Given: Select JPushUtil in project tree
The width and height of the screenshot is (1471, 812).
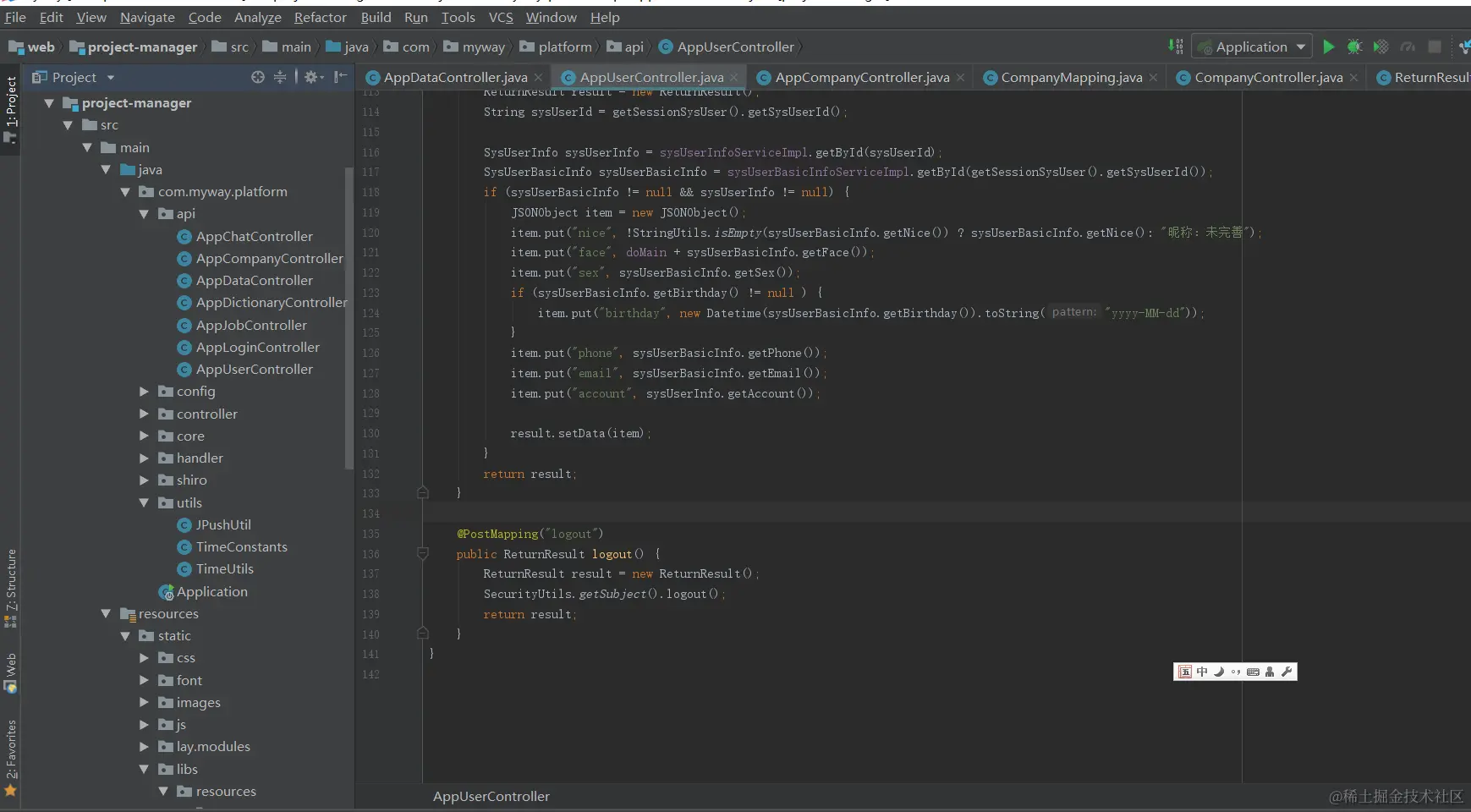Looking at the screenshot, I should click(x=223, y=525).
